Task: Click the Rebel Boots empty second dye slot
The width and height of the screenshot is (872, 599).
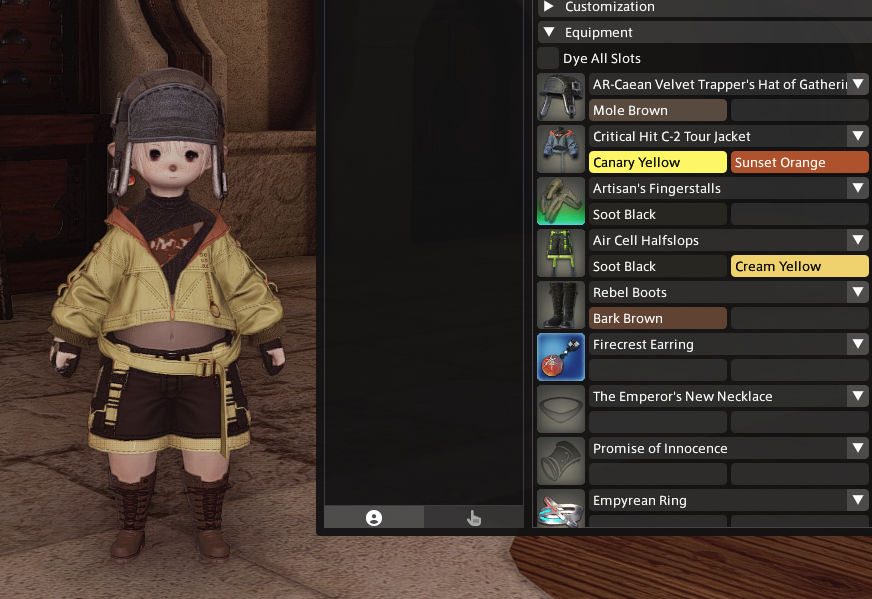Action: coord(800,318)
